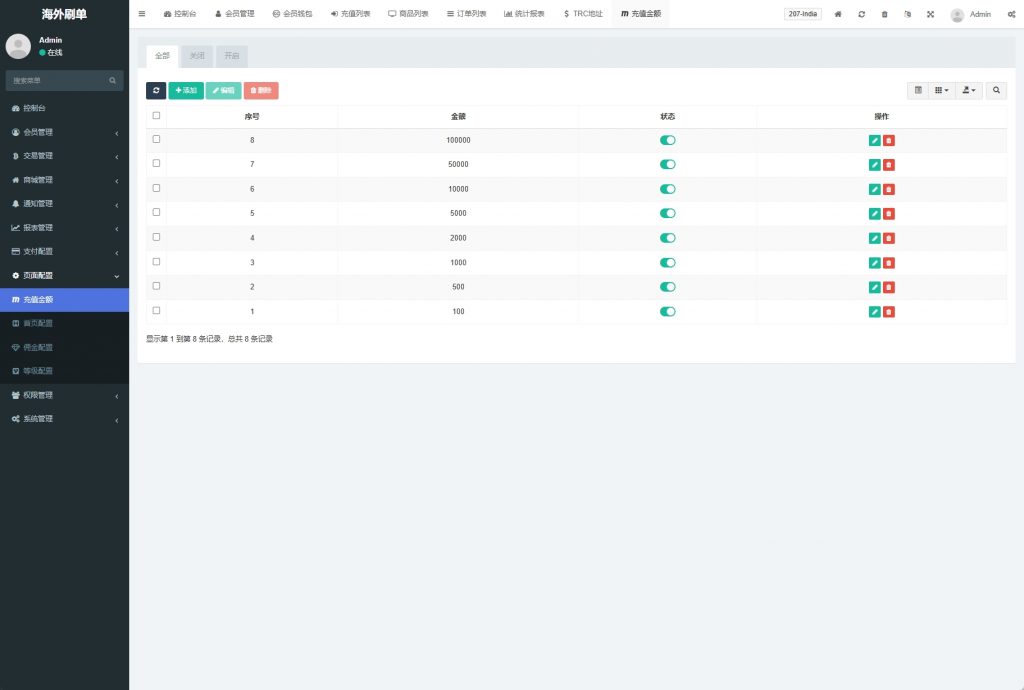The image size is (1024, 690).
Task: Open the export dropdown in the table toolbar
Action: [x=966, y=90]
